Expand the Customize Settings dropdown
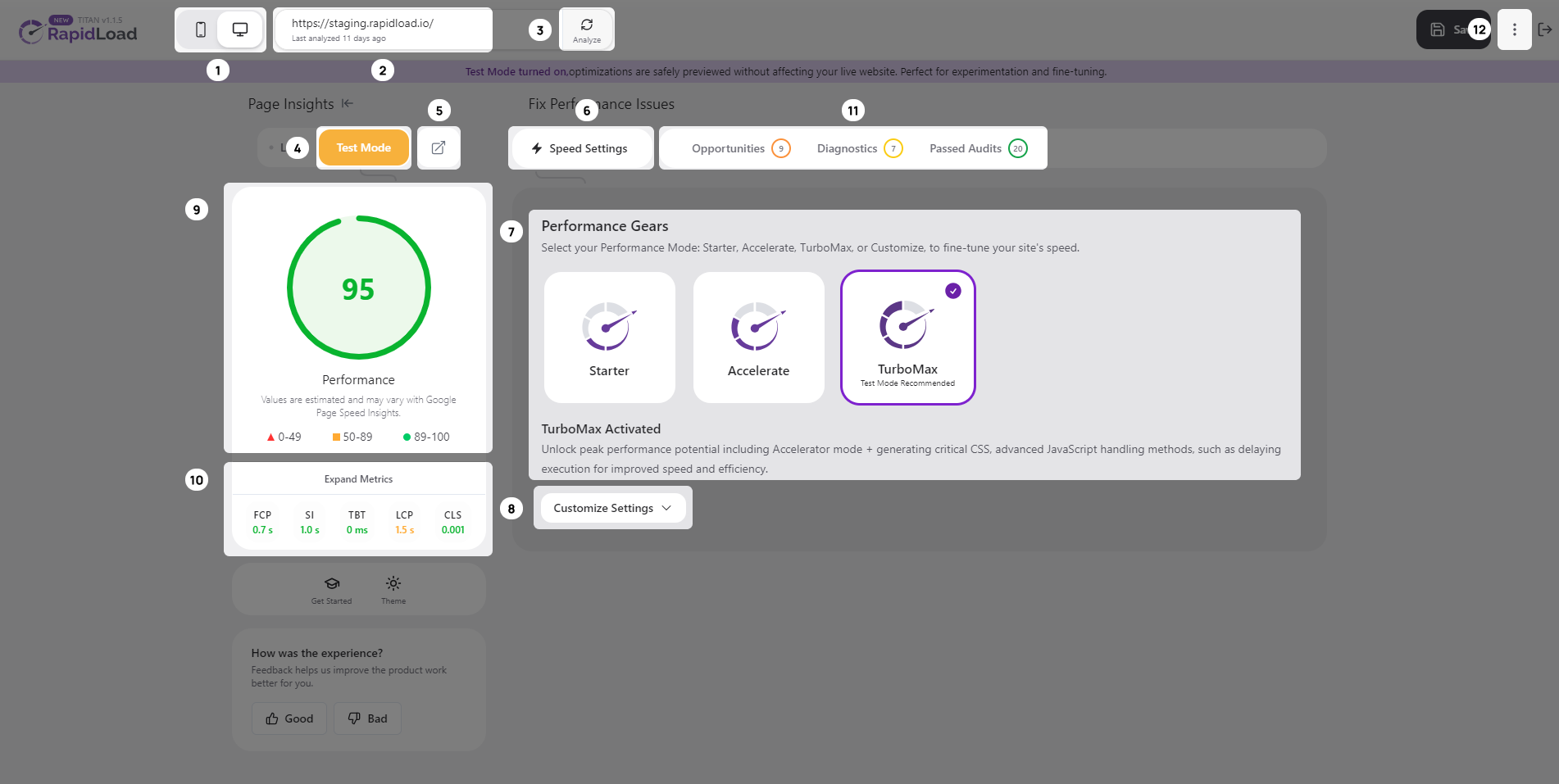1559x784 pixels. pos(612,508)
